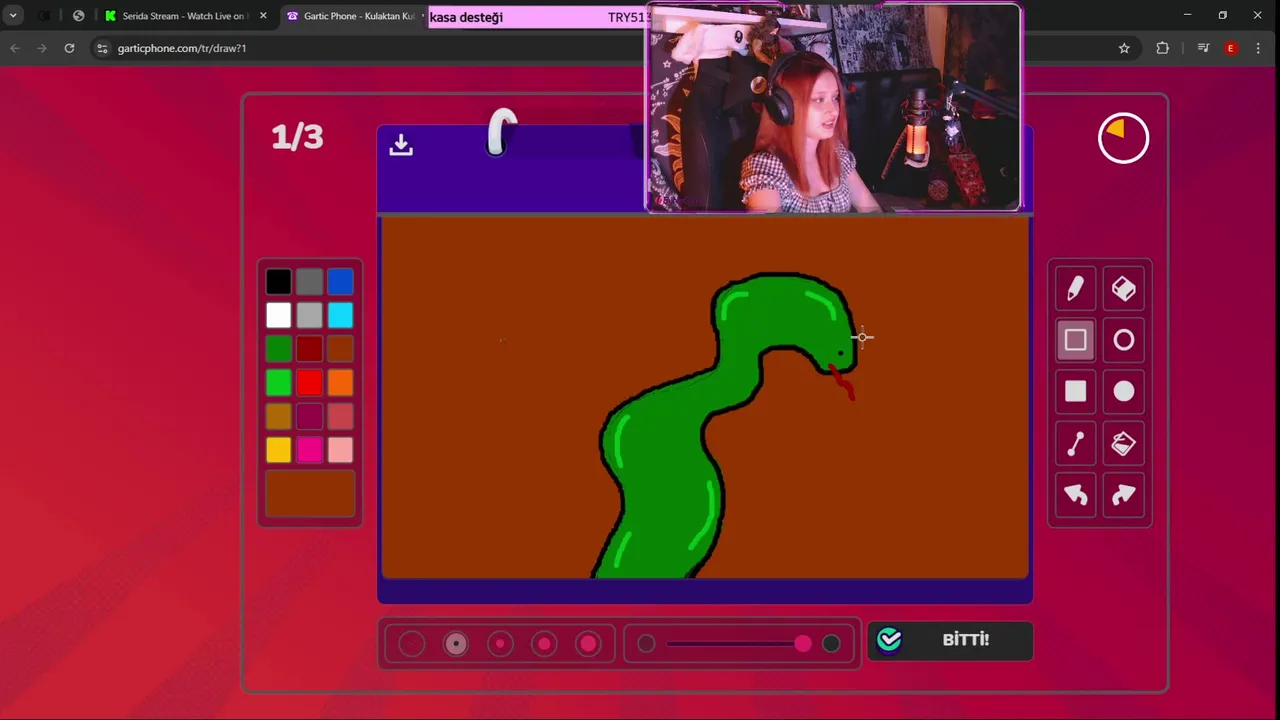Pick the light pink color swatch
The image size is (1280, 720).
[340, 450]
